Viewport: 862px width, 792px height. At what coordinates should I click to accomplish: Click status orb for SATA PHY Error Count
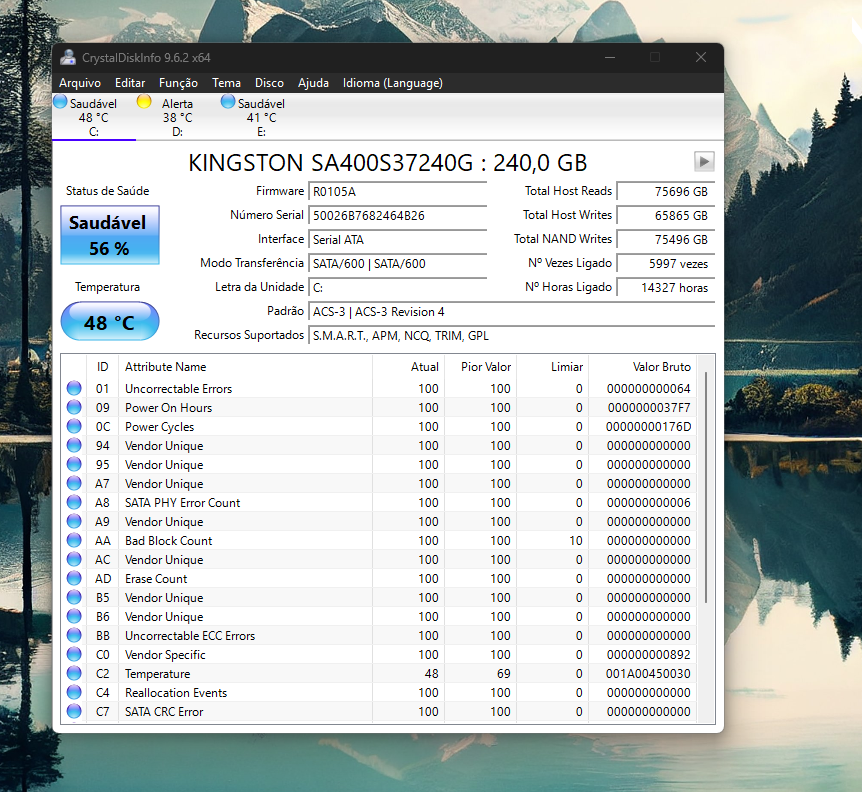pyautogui.click(x=74, y=502)
